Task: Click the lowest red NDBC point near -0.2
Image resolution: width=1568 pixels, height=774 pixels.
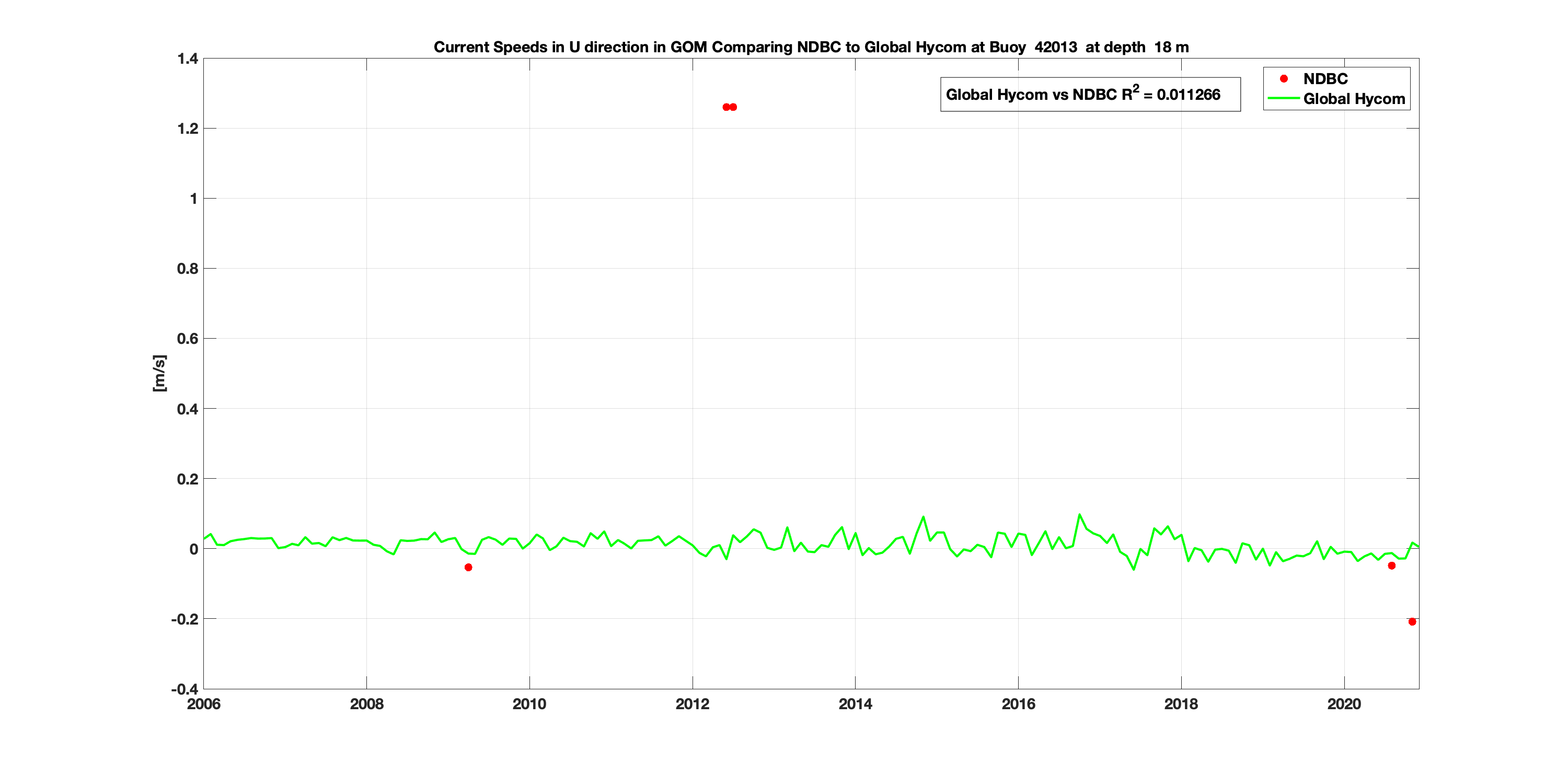Action: pyautogui.click(x=1412, y=621)
